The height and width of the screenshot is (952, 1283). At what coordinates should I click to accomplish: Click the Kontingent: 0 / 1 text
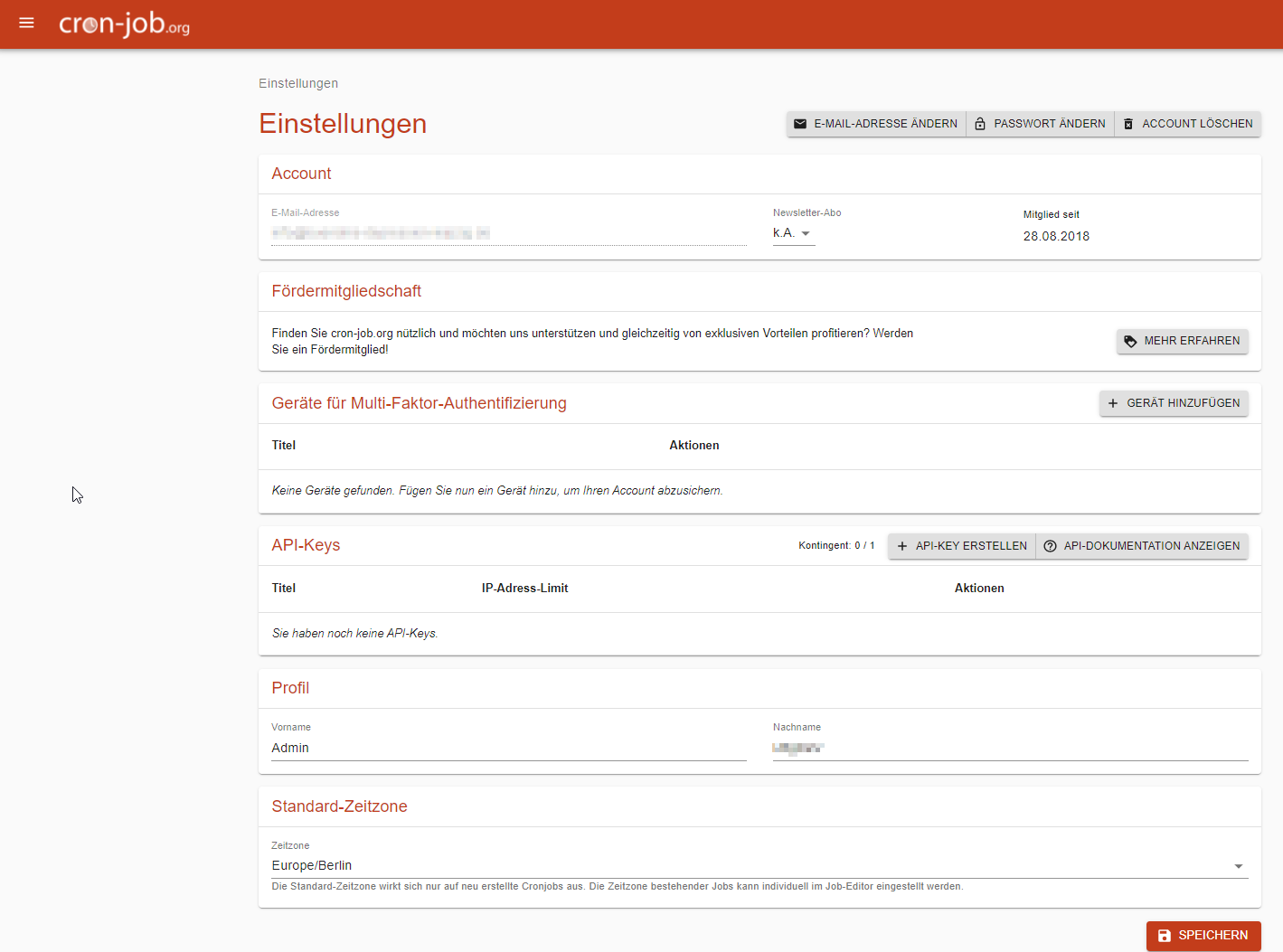(x=836, y=546)
